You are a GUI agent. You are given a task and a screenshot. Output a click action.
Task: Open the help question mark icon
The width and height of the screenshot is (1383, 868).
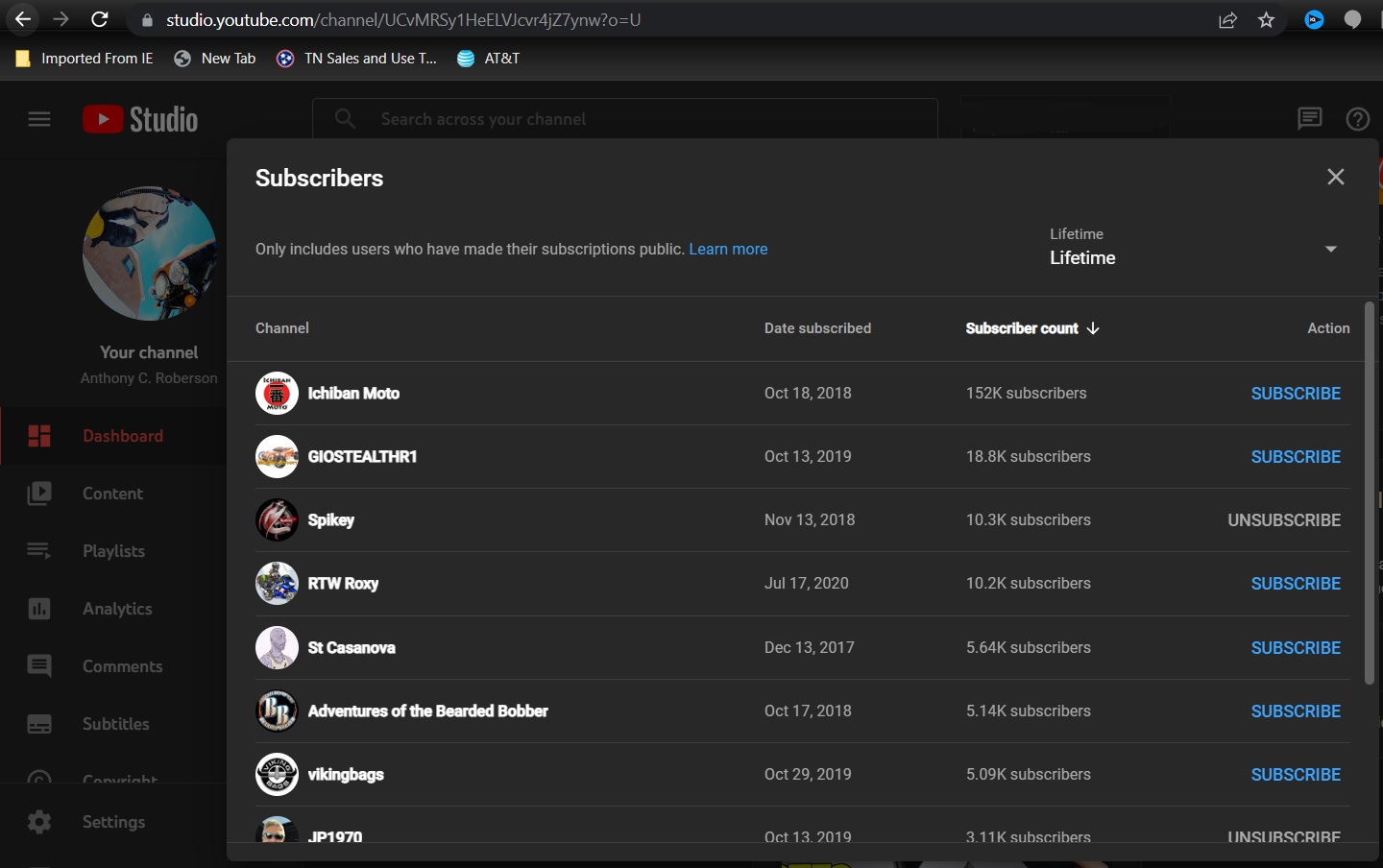pos(1358,119)
